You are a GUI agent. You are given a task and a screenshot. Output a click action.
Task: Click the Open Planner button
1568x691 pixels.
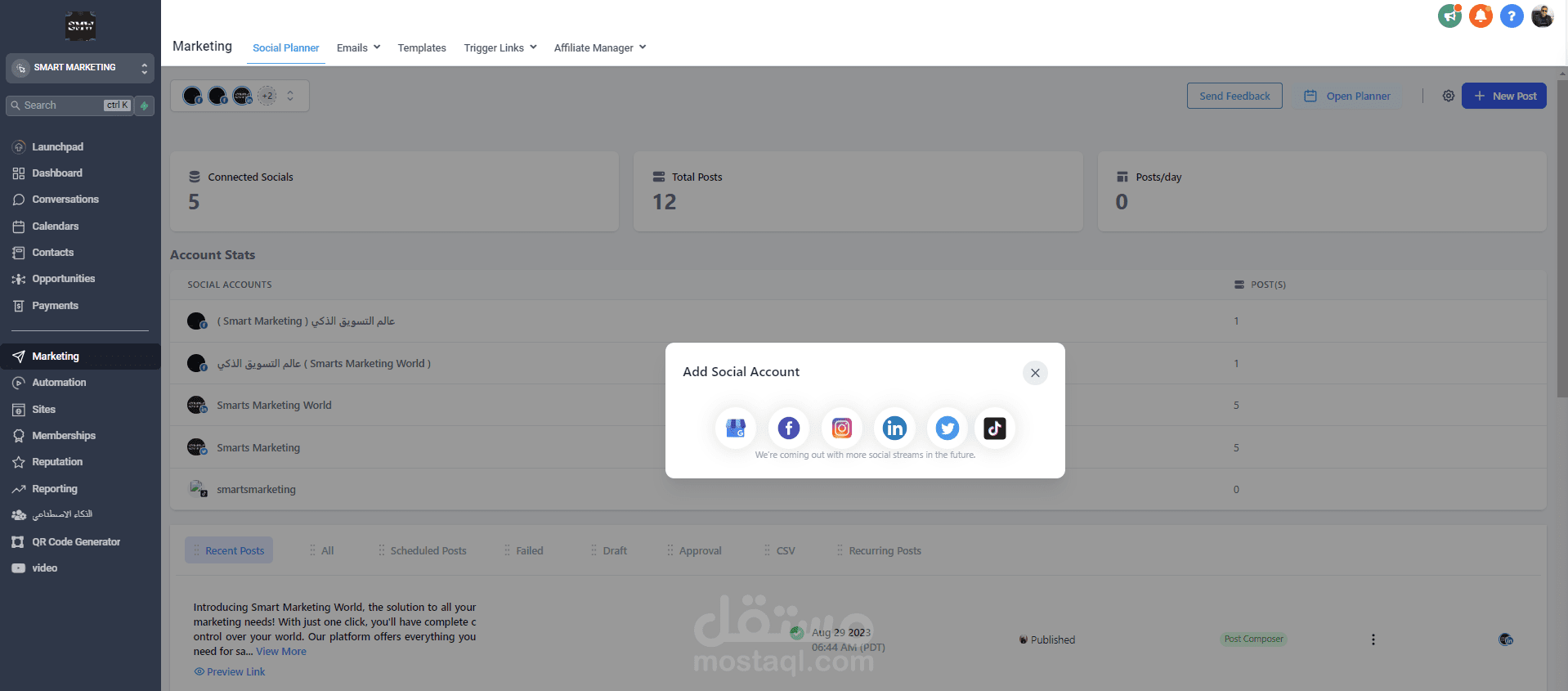click(x=1346, y=96)
